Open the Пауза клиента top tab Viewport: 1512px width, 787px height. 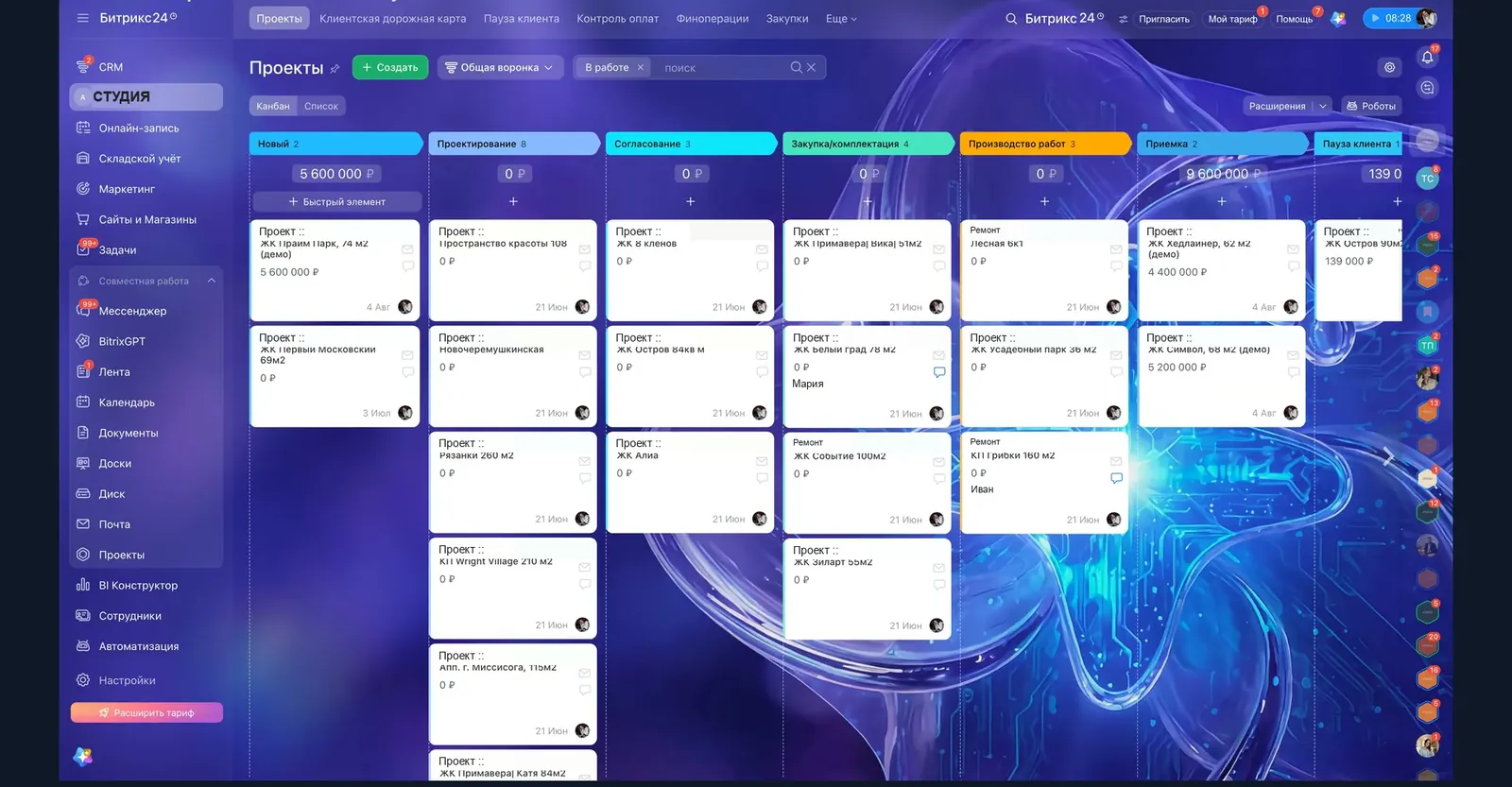pos(522,19)
